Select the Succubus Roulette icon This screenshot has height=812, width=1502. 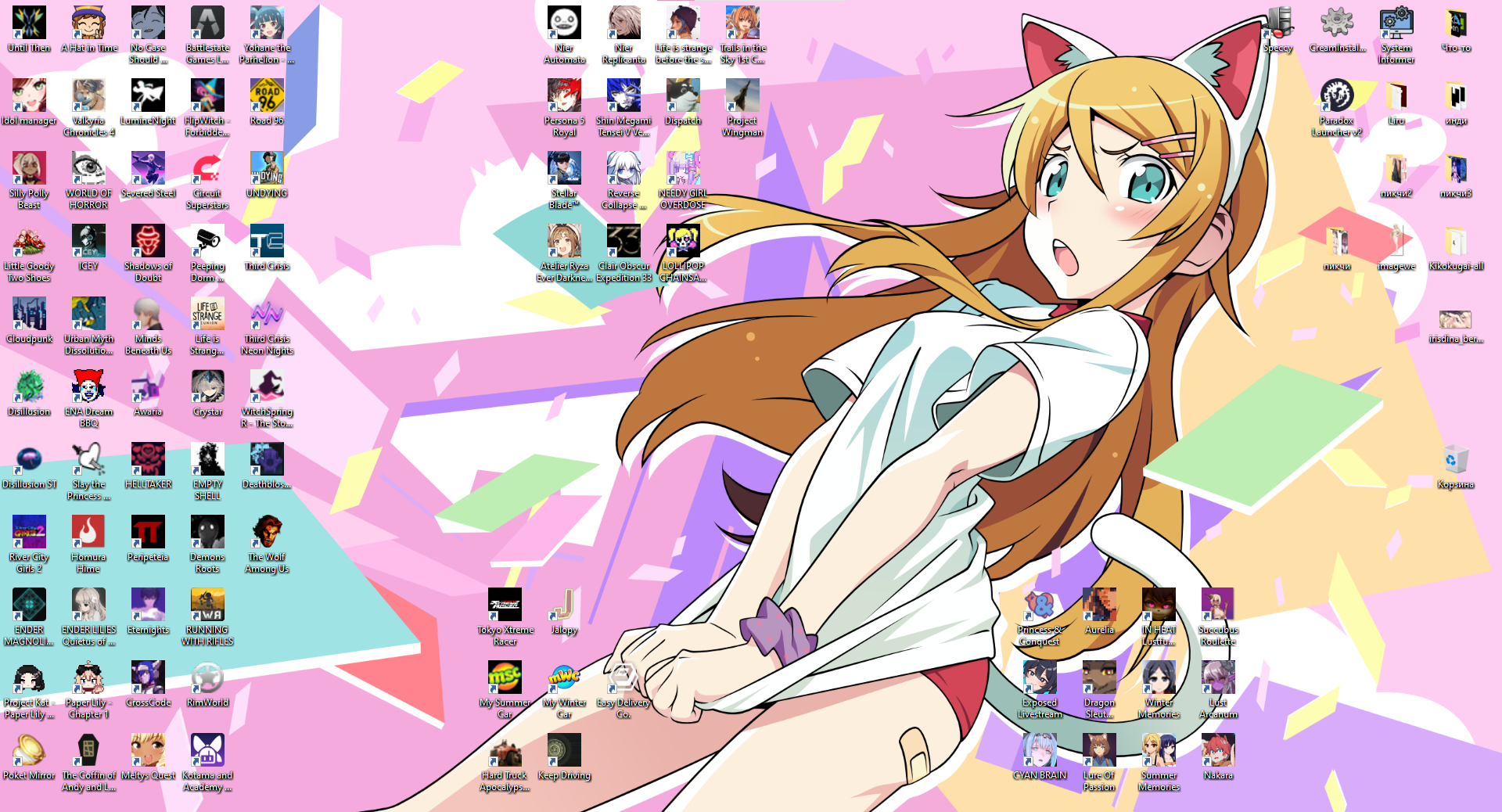click(x=1218, y=617)
